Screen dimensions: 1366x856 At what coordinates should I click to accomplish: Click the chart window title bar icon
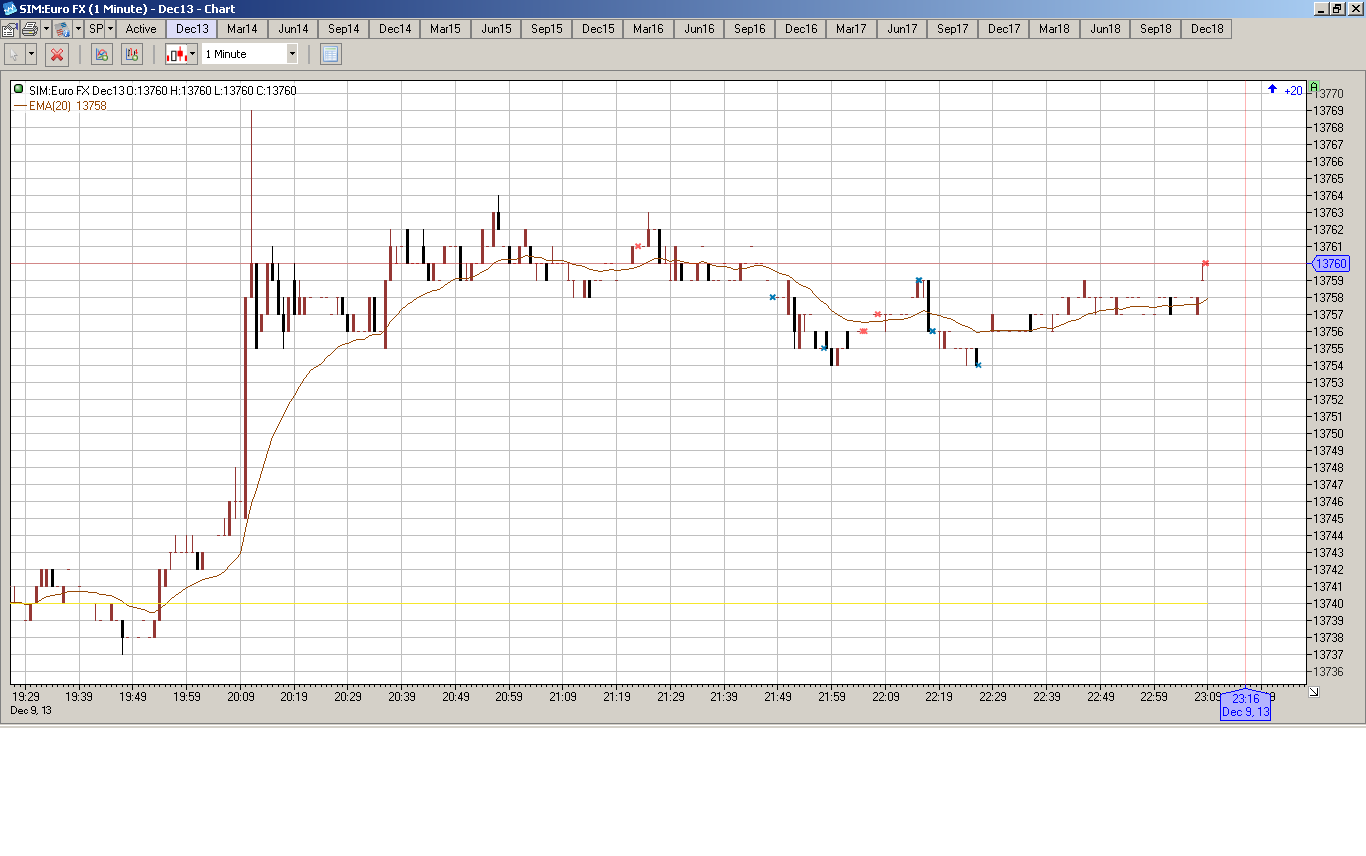[9, 9]
